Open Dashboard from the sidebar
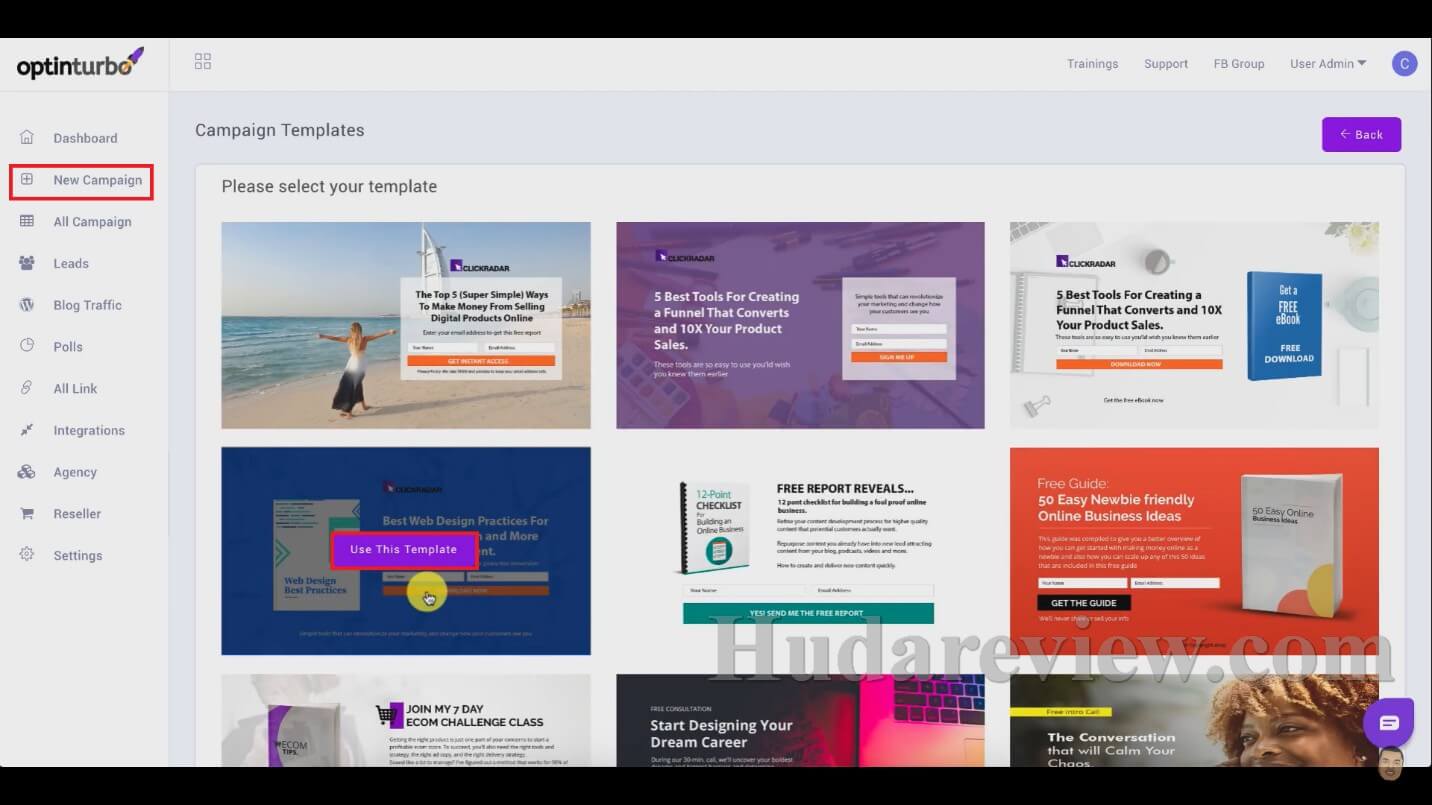 [85, 138]
